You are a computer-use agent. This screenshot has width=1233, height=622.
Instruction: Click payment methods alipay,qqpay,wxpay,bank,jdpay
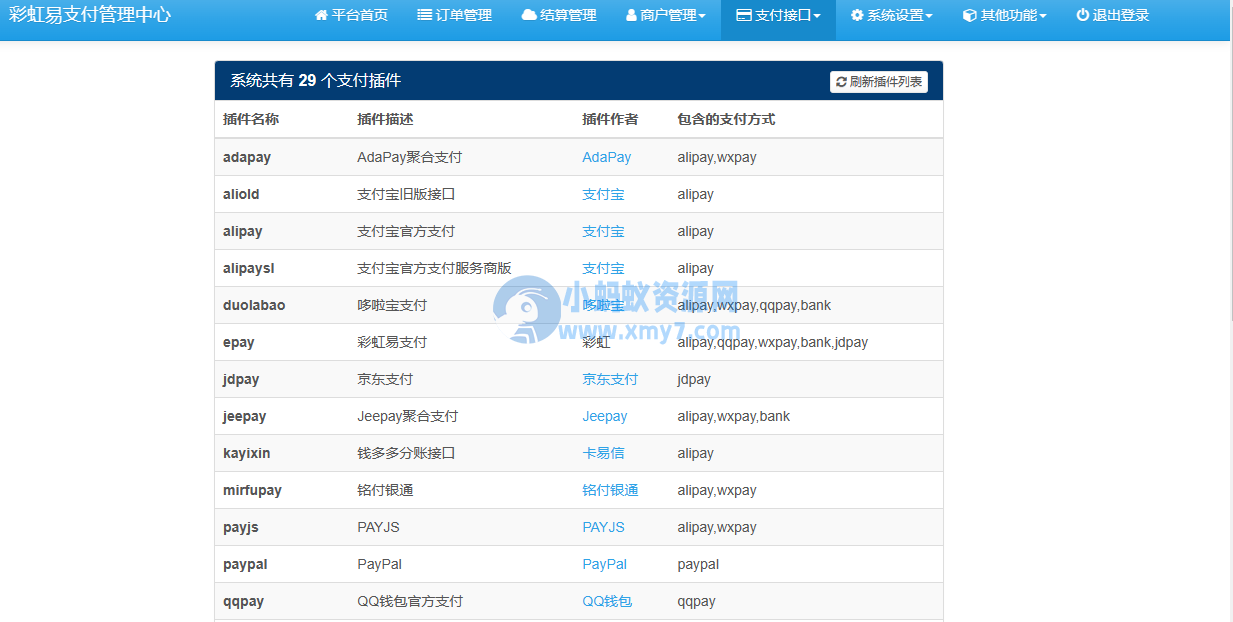coord(772,342)
